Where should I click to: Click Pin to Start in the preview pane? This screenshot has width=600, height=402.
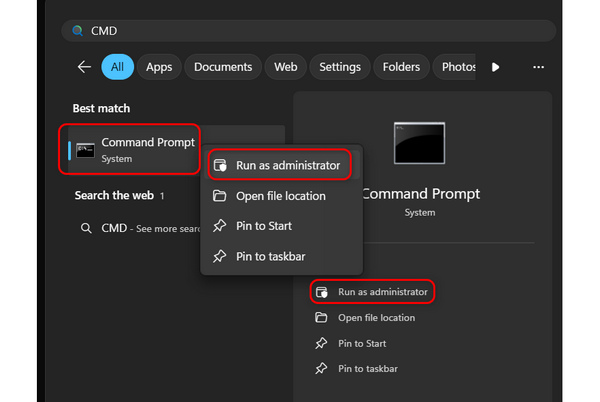point(364,343)
